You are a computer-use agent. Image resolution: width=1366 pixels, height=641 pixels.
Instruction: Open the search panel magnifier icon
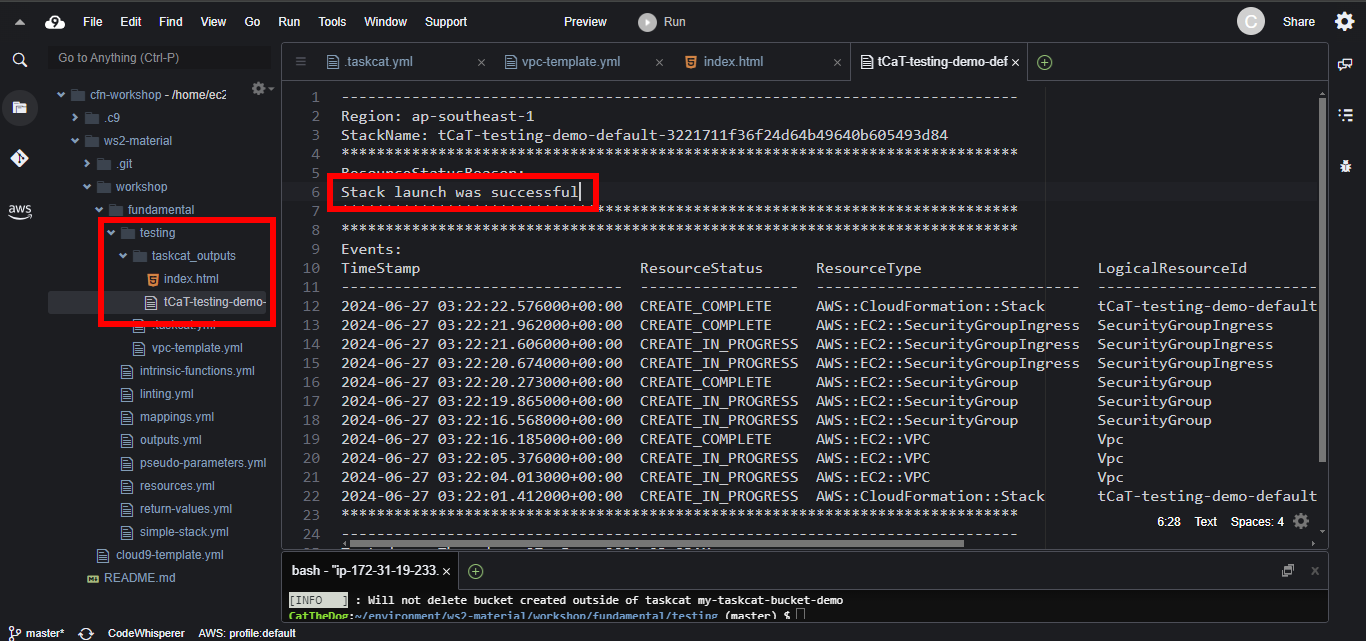point(20,60)
